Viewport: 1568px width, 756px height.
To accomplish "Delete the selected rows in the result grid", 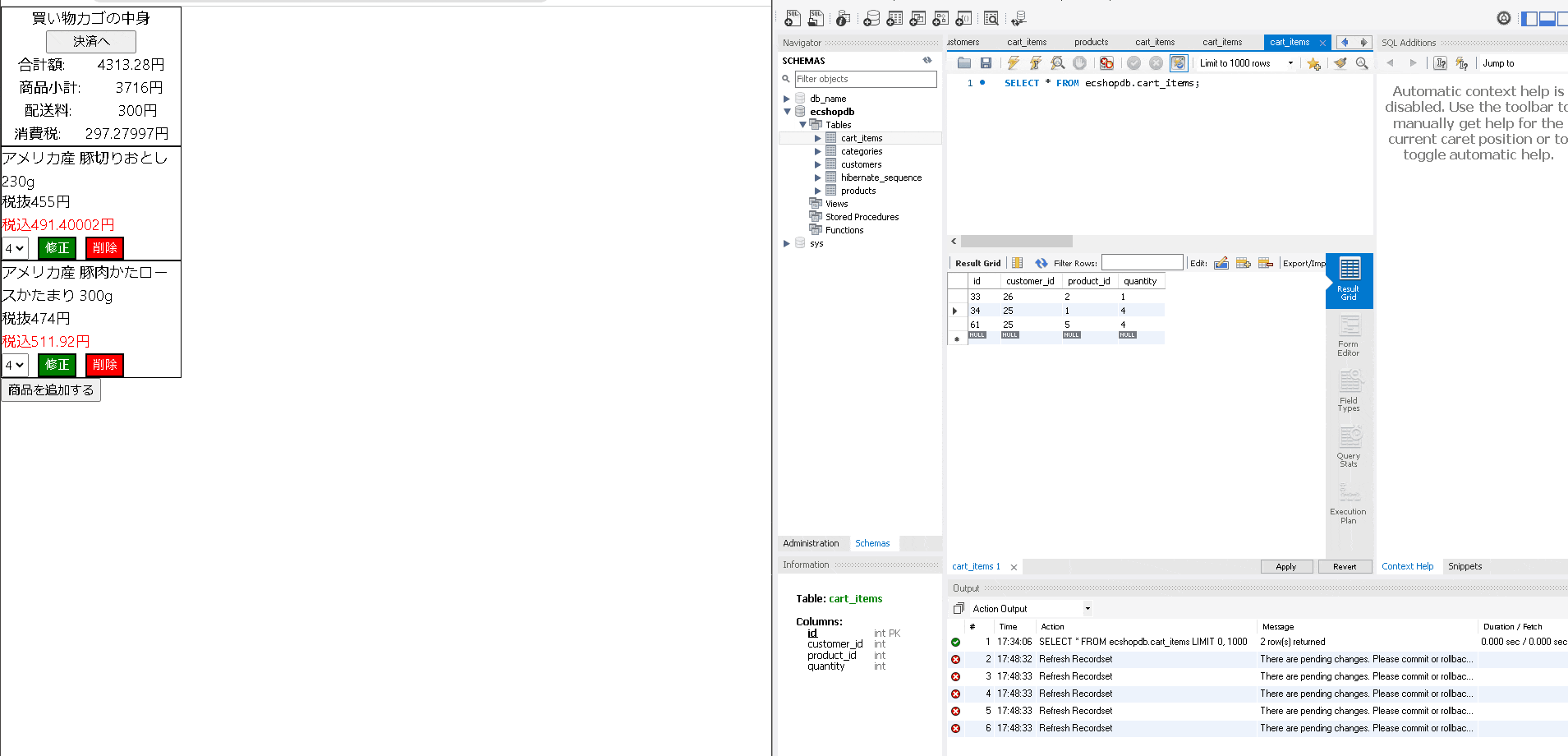I will click(x=1266, y=263).
